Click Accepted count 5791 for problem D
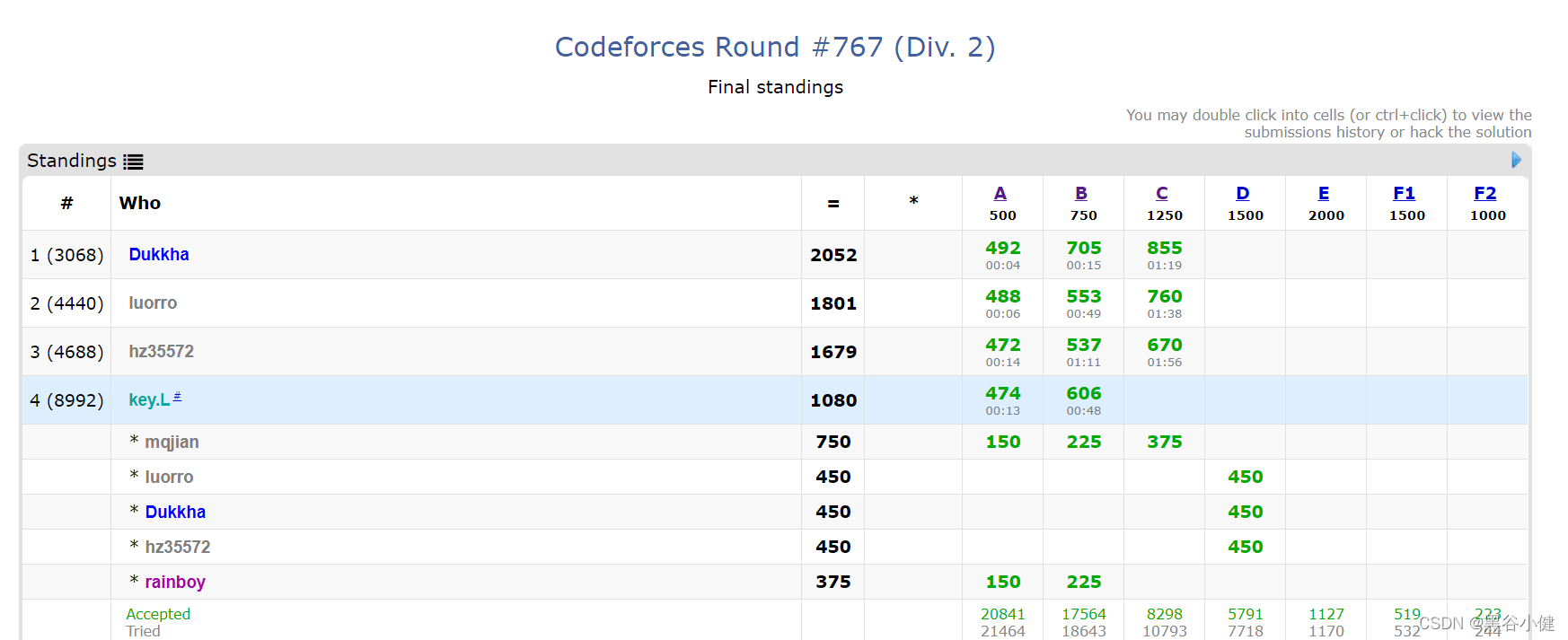Image resolution: width=1568 pixels, height=640 pixels. 1246,614
